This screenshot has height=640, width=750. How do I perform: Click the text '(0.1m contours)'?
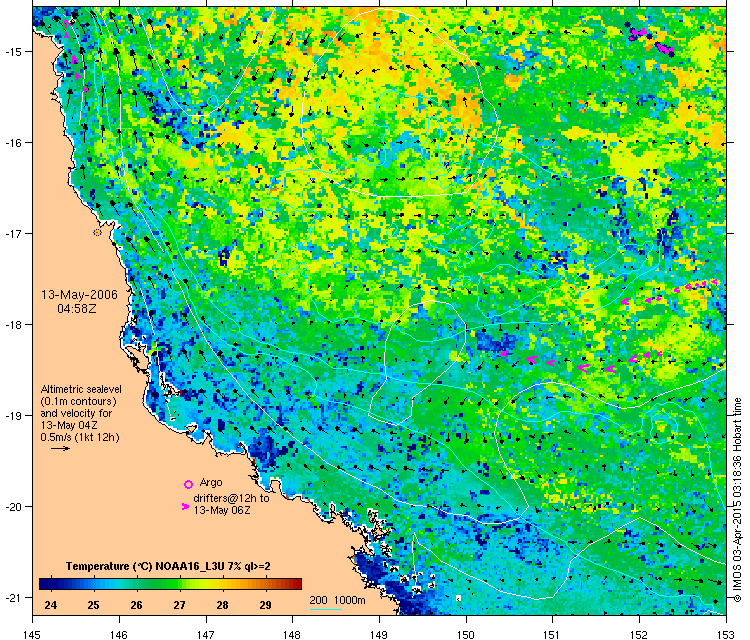point(78,401)
